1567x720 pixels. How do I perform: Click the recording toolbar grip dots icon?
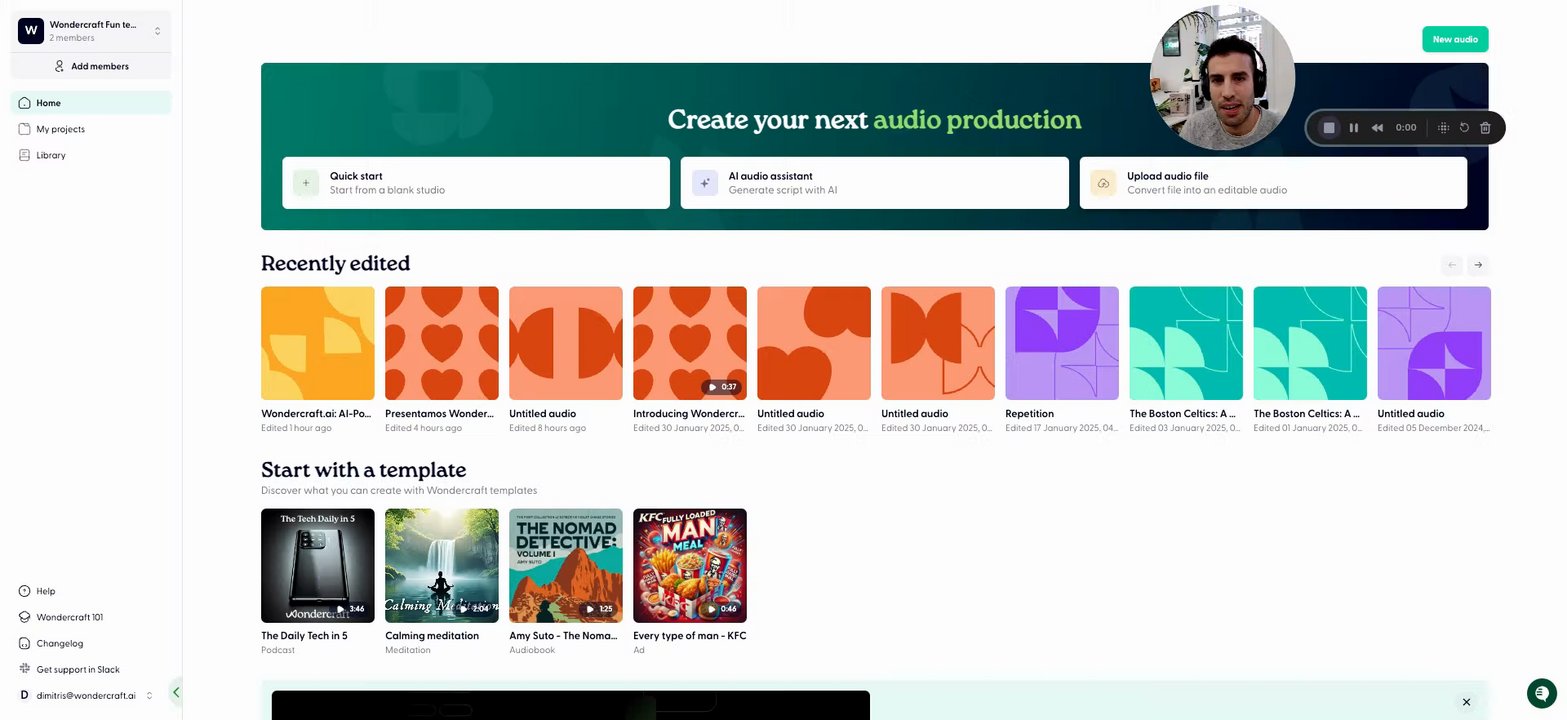coord(1443,128)
